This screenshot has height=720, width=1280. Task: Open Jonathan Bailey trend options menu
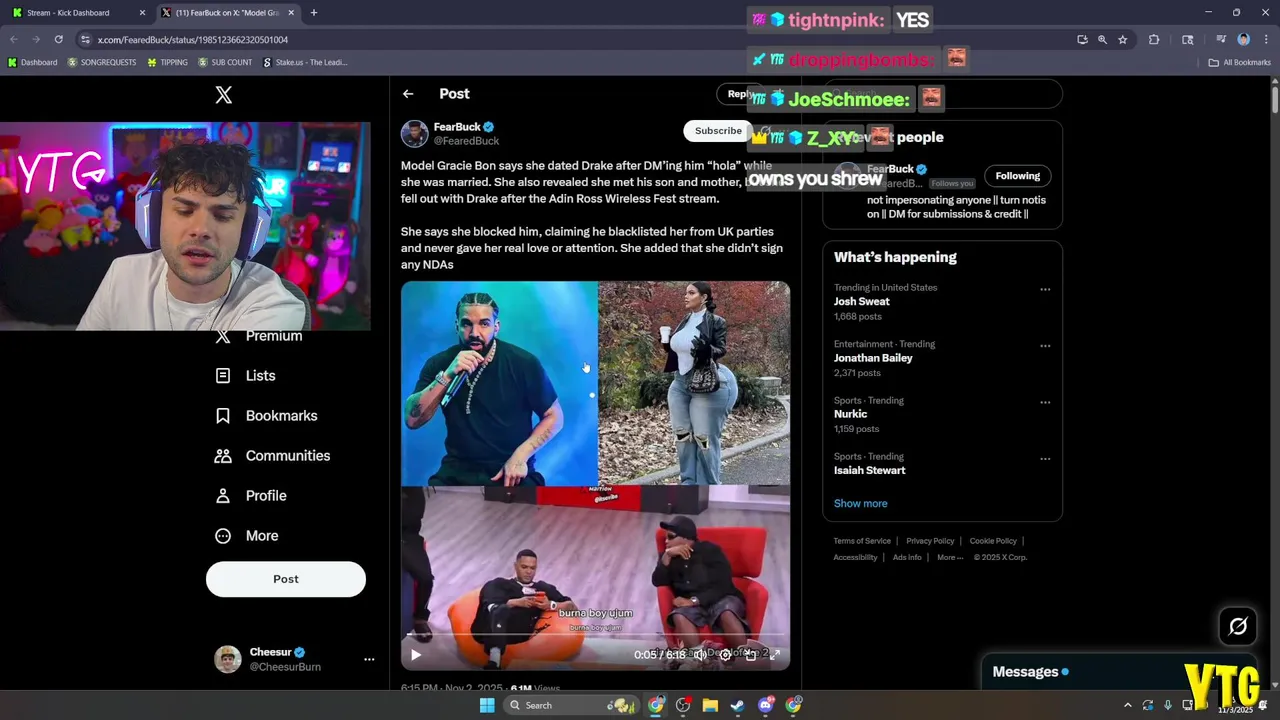[1045, 346]
